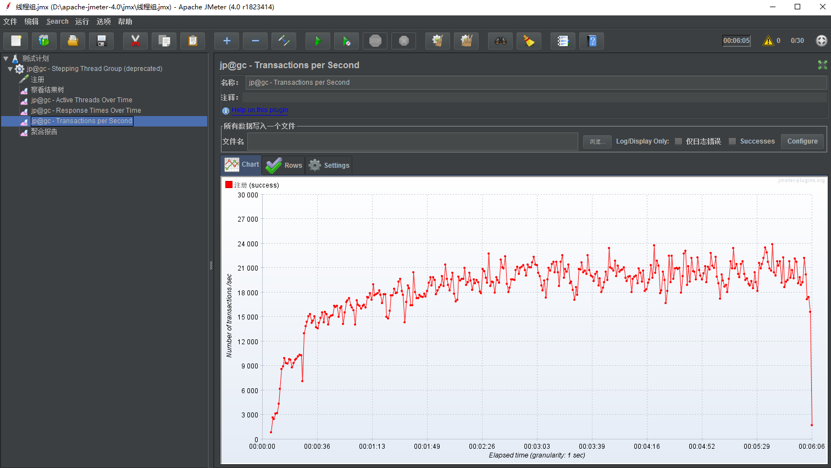Click the Collapse all minus icon
The width and height of the screenshot is (831, 469).
(x=255, y=41)
